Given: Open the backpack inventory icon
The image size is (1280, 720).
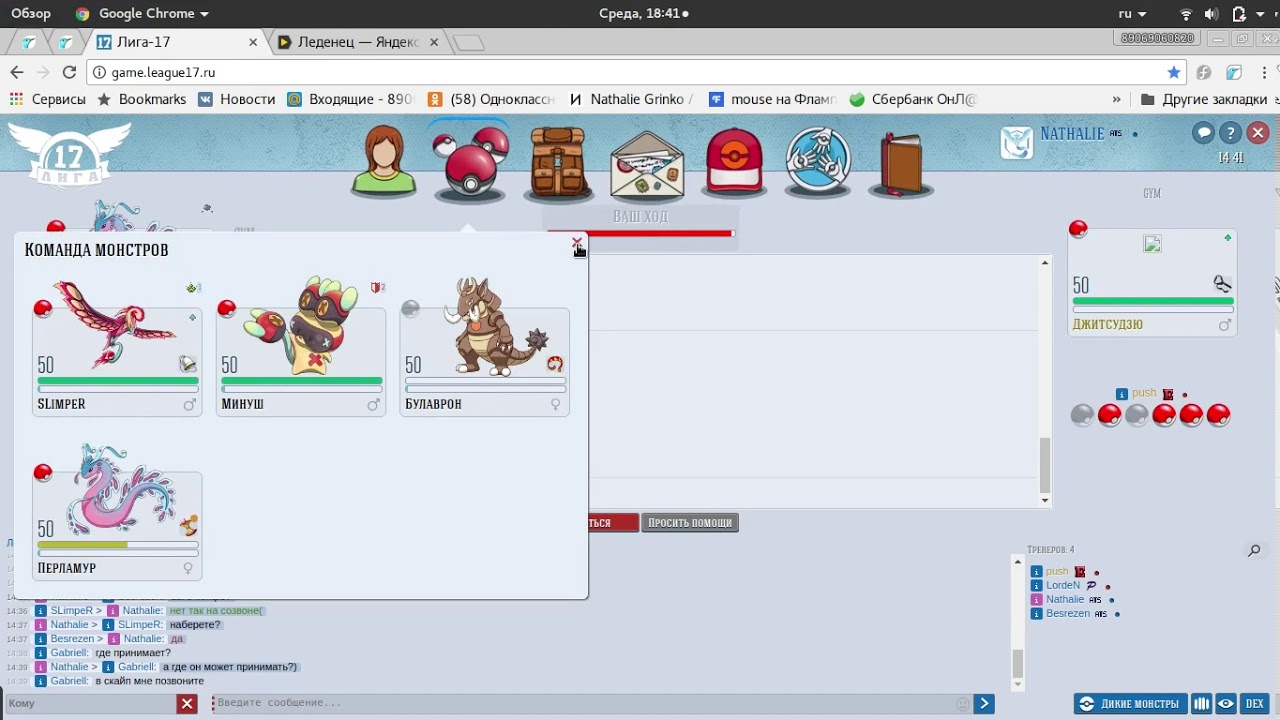Looking at the screenshot, I should point(558,162).
